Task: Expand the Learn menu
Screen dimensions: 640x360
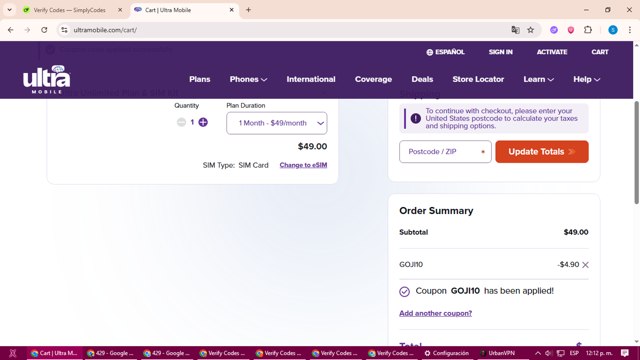Action: pos(538,79)
